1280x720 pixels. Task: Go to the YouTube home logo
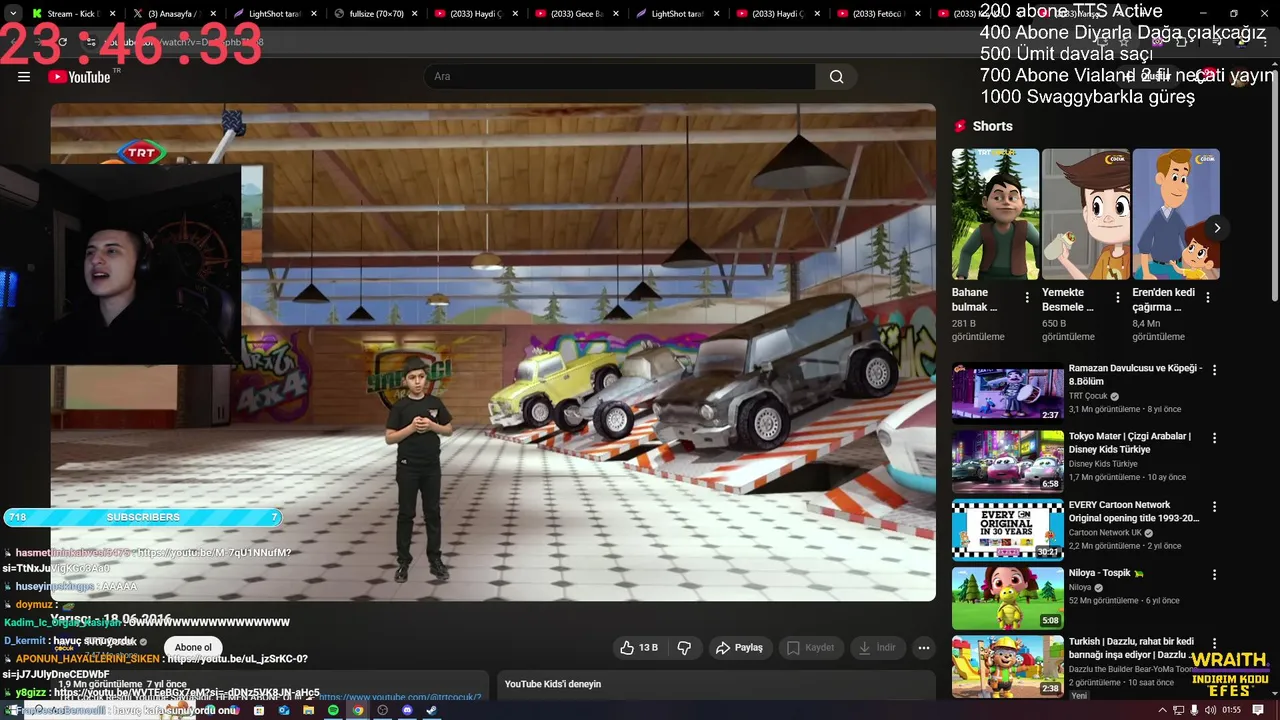(78, 77)
